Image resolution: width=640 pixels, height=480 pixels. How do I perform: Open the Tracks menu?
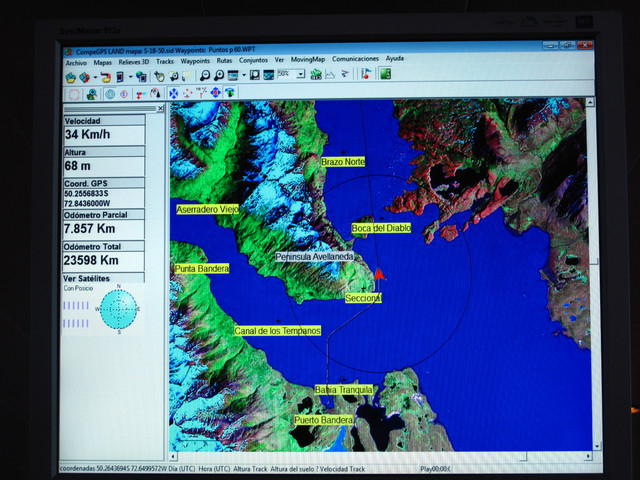coord(165,62)
